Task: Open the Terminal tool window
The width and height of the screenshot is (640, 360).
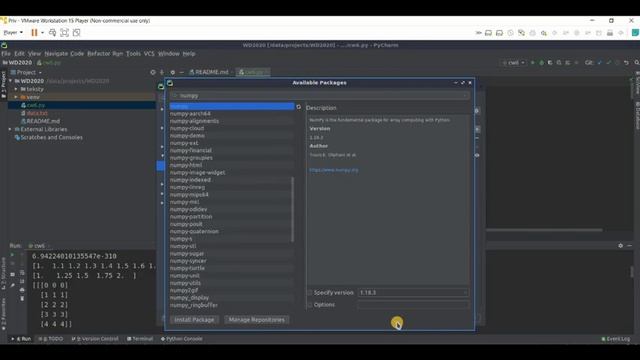Action: point(140,339)
